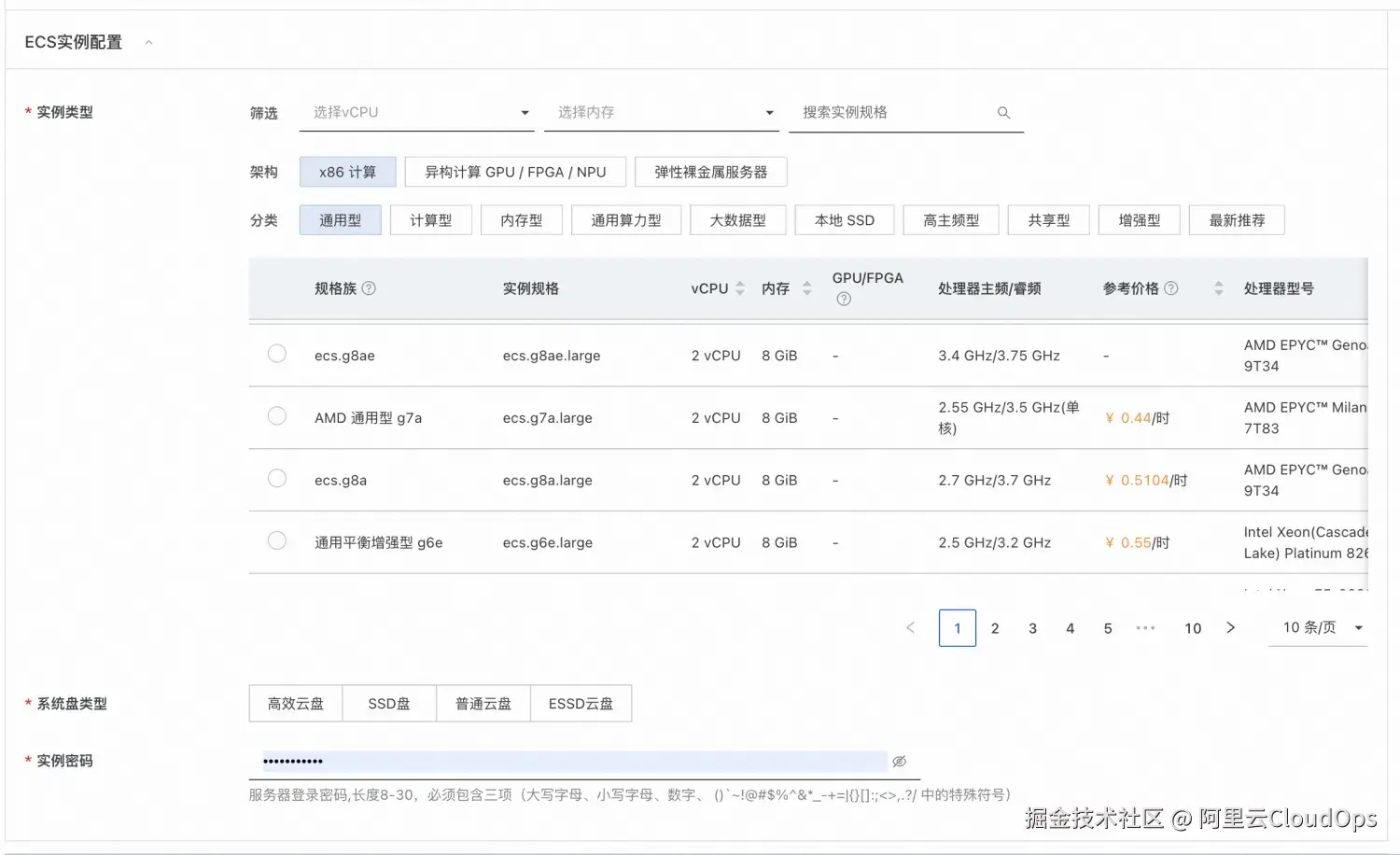
Task: Choose the 通用型 category
Action: [341, 220]
